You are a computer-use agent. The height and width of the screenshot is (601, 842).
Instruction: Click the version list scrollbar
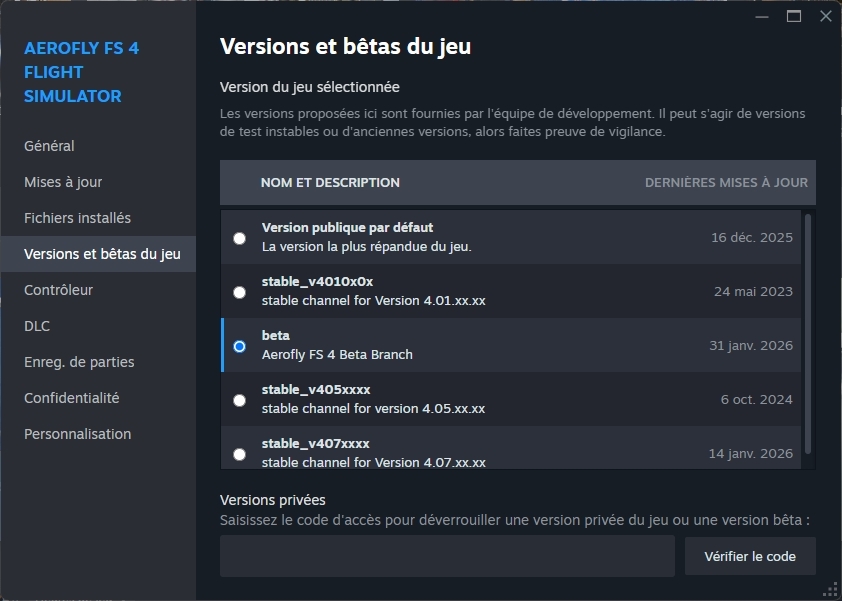(x=808, y=334)
